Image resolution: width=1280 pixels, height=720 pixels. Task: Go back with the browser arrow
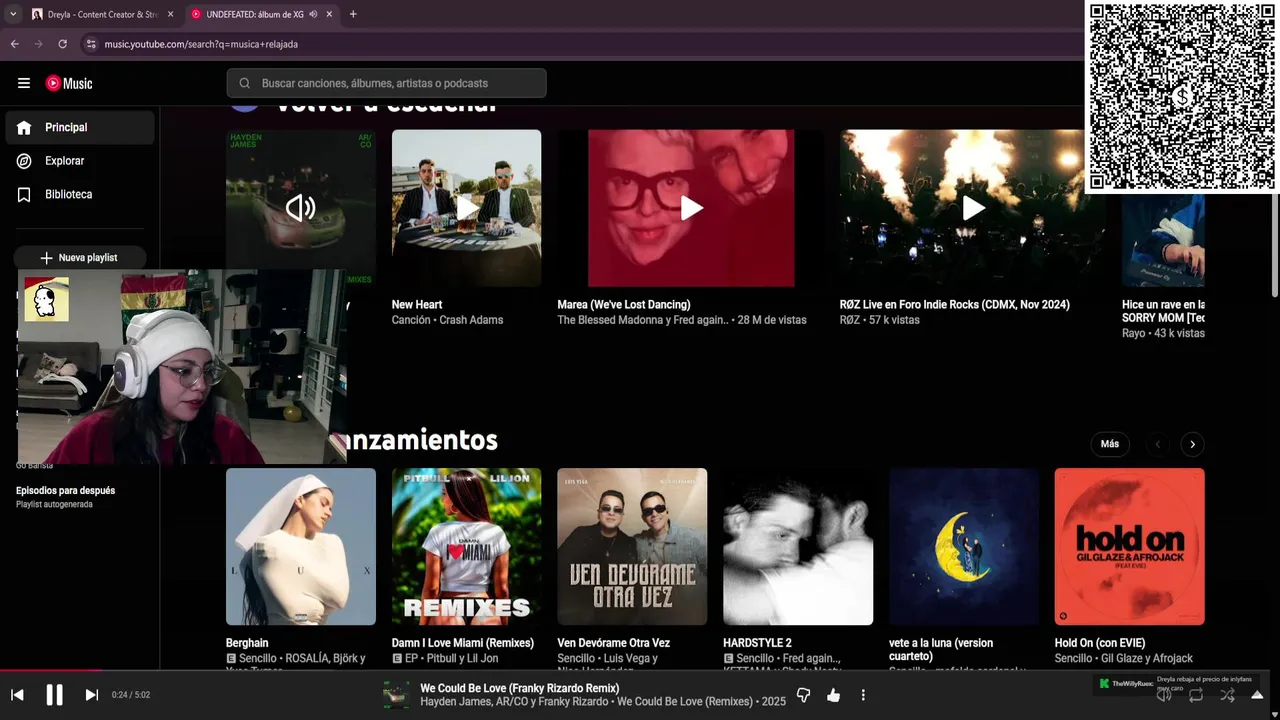[15, 44]
